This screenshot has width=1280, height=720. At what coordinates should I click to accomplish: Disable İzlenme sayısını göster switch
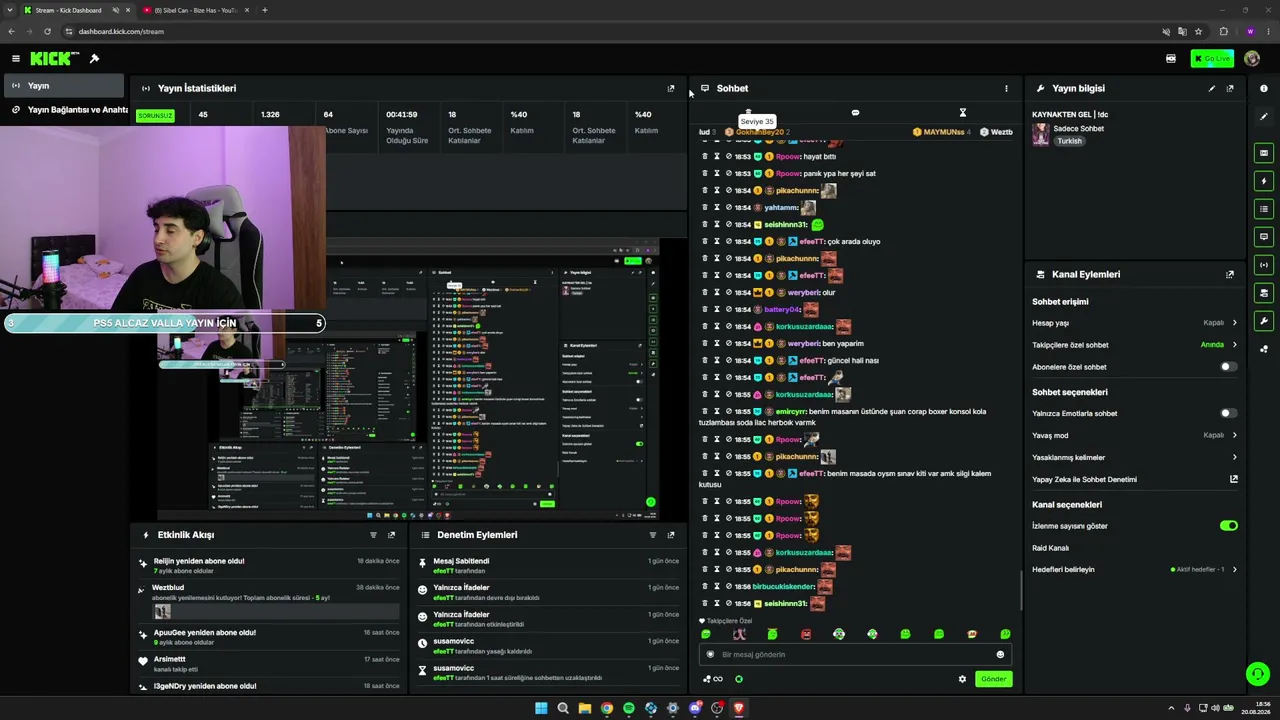point(1228,526)
